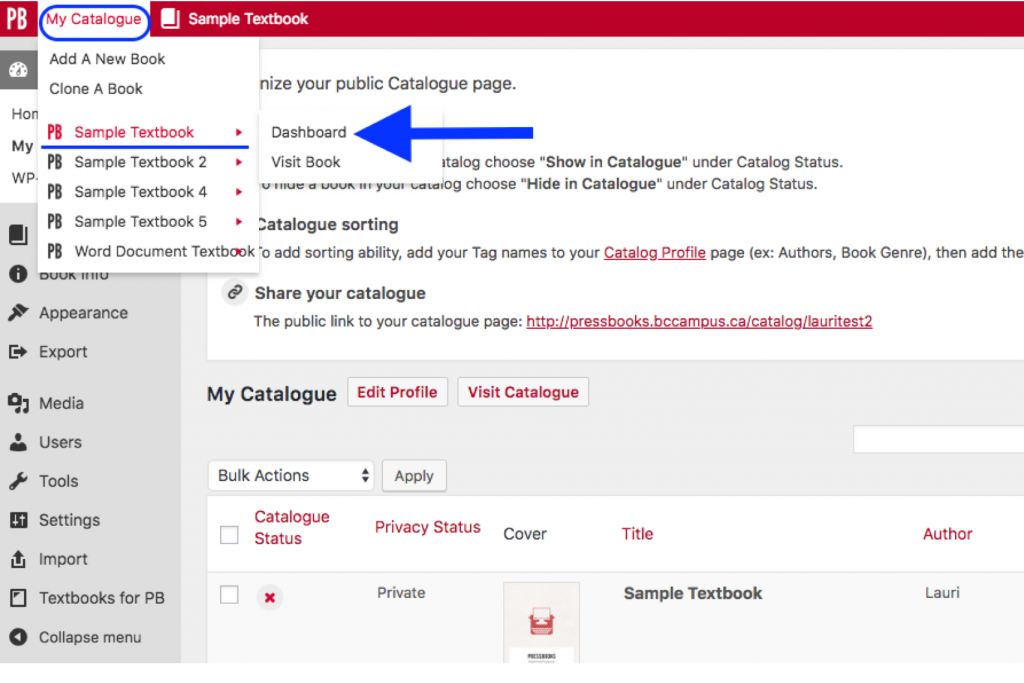Click PB icon next to Sample Textbook 4
The height and width of the screenshot is (683, 1024).
coord(55,192)
